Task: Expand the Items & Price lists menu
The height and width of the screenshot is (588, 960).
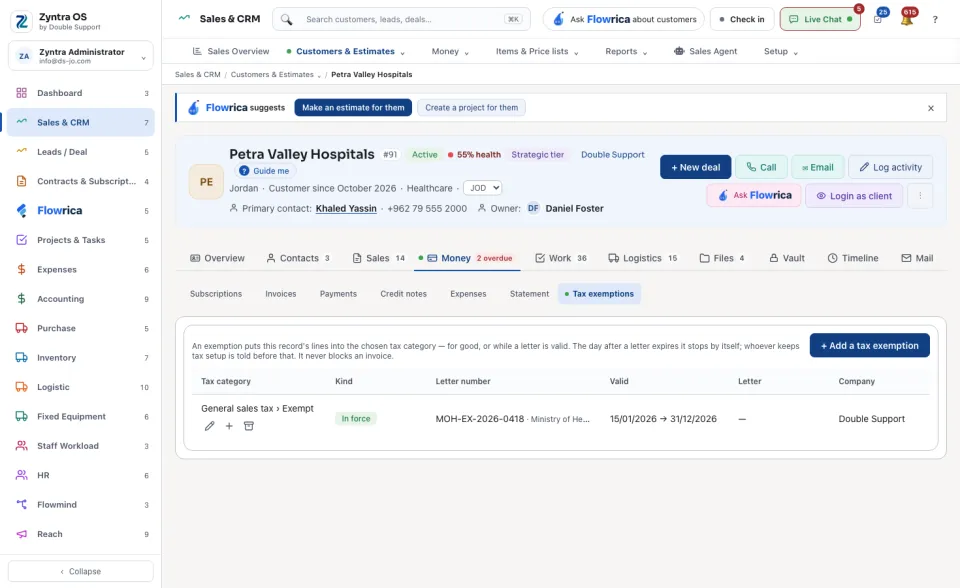Action: click(537, 51)
